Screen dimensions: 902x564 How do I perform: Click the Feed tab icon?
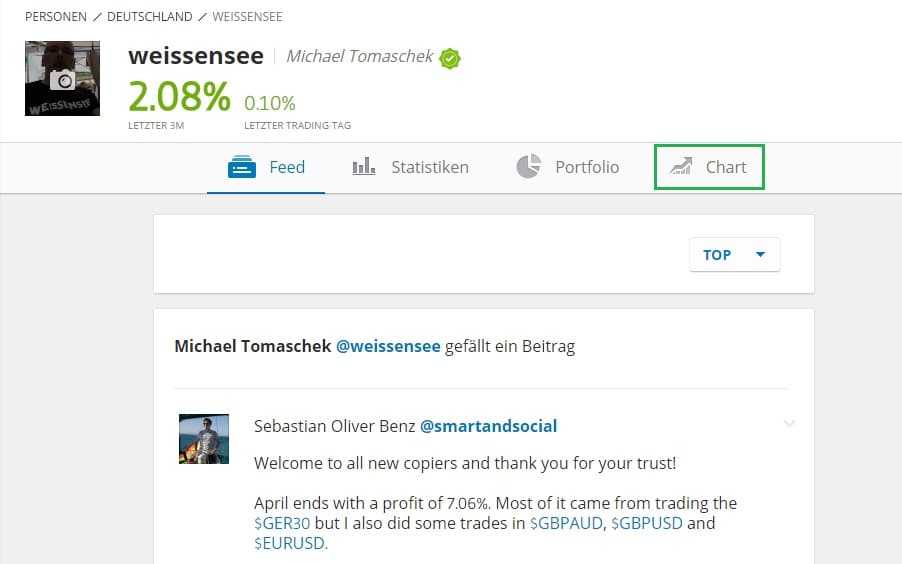[243, 167]
